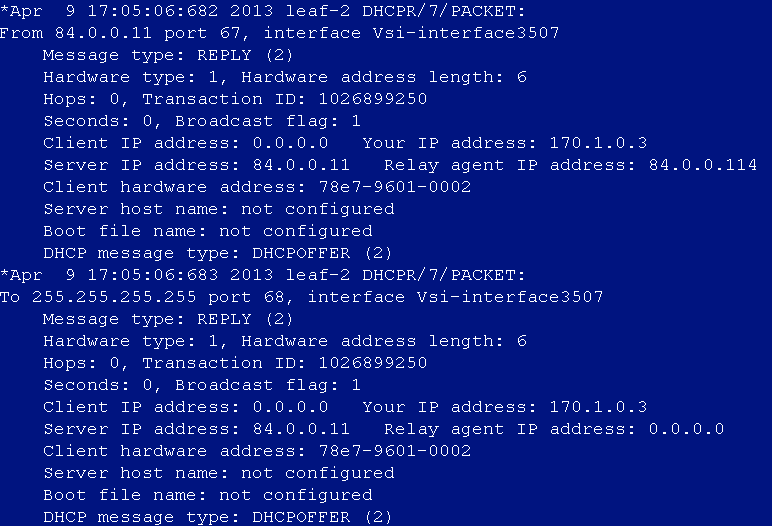Click the first Broadcast flag value
Screen dimensions: 772x526
coord(356,121)
